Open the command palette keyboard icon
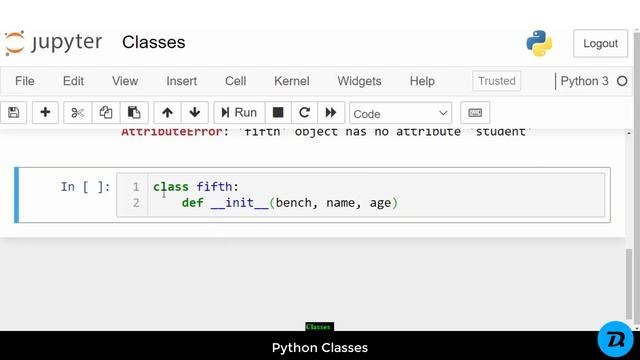This screenshot has height=360, width=640. (x=475, y=113)
